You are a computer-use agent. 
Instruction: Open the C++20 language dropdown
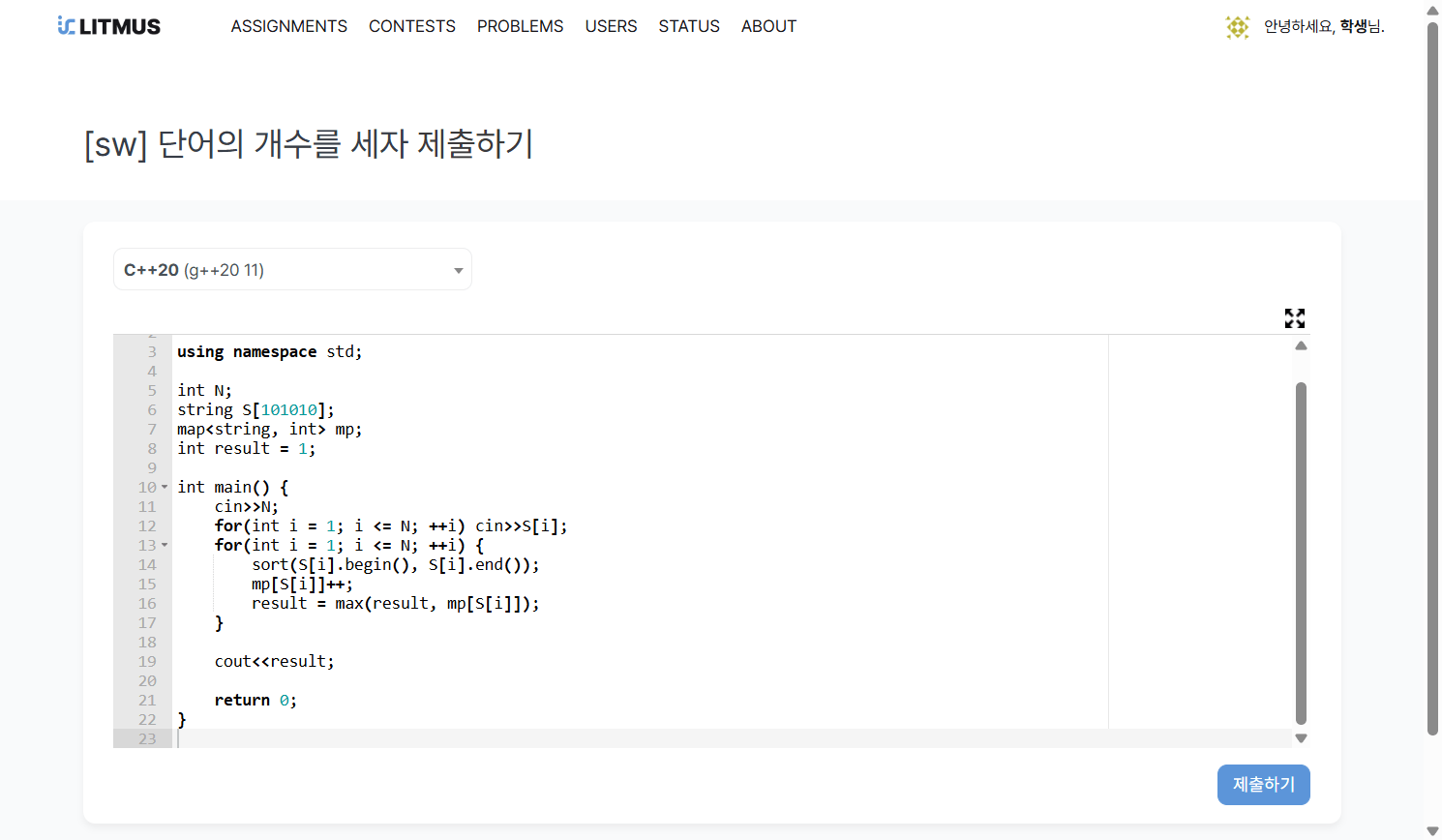click(292, 270)
